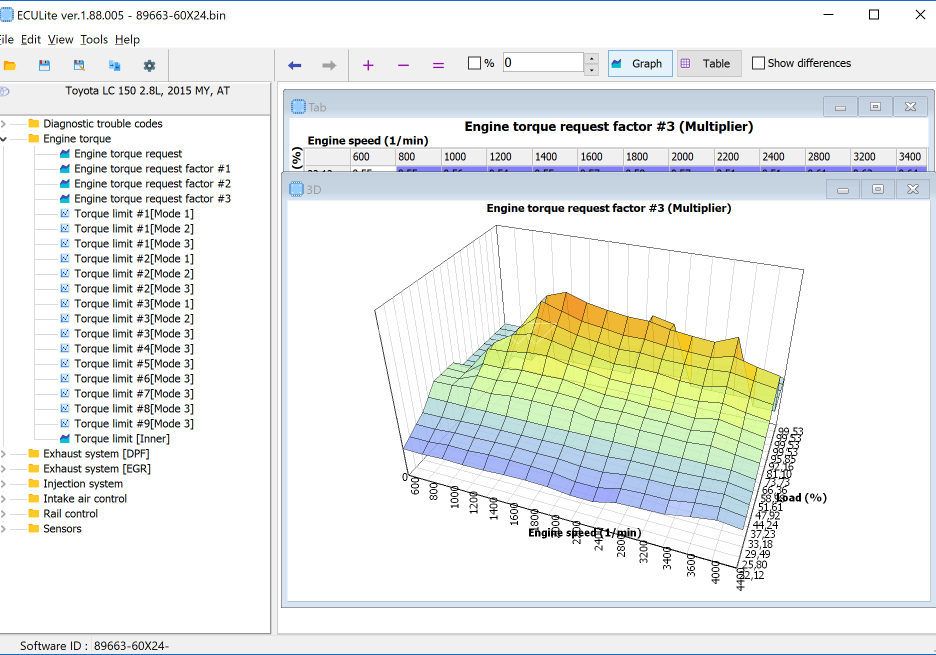Open the View menu
The image size is (936, 655).
click(x=60, y=39)
